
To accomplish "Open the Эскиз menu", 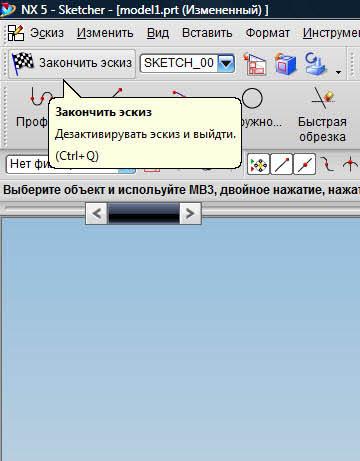I will pyautogui.click(x=47, y=33).
